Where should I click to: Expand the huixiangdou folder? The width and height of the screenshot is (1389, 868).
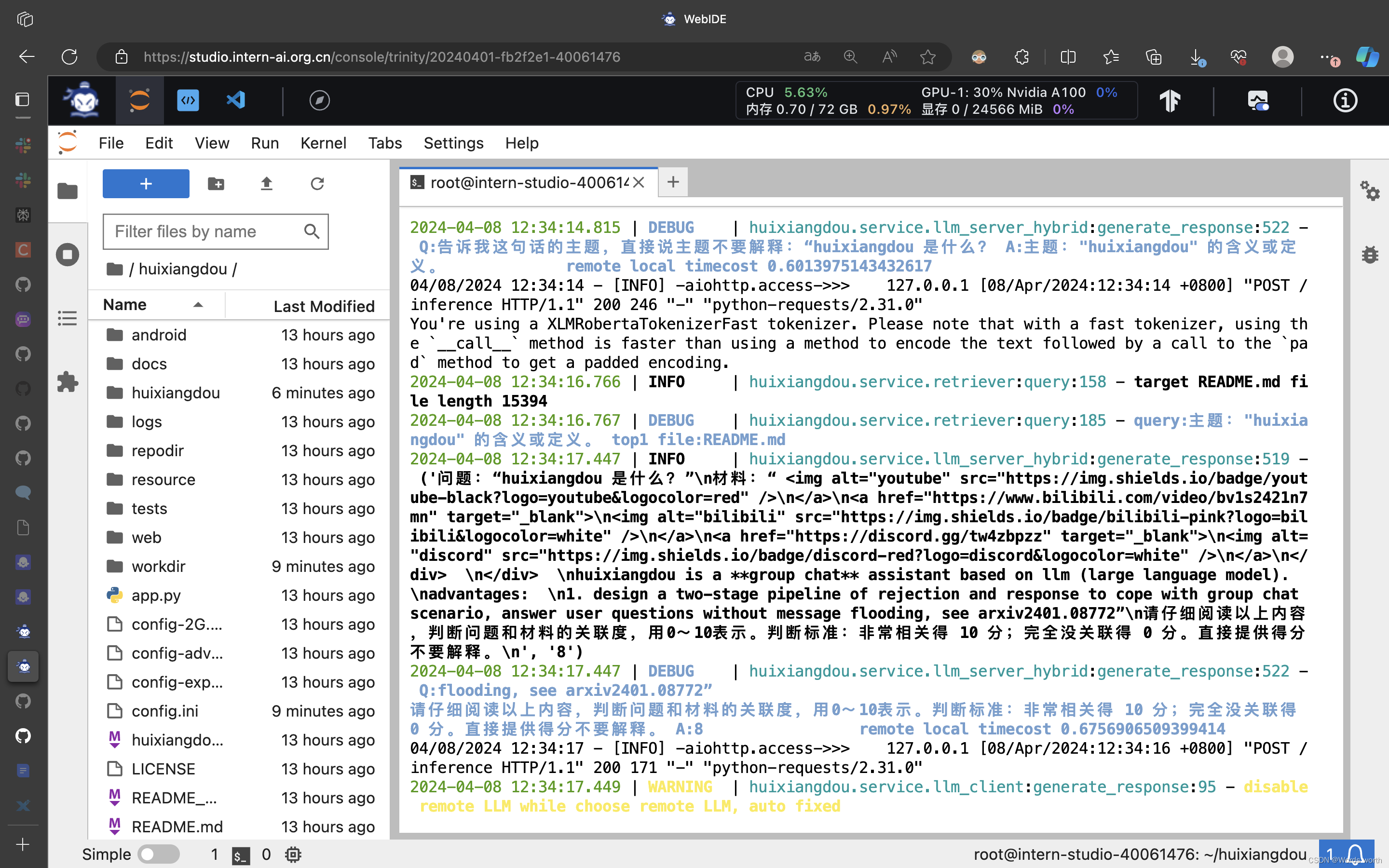pos(175,393)
